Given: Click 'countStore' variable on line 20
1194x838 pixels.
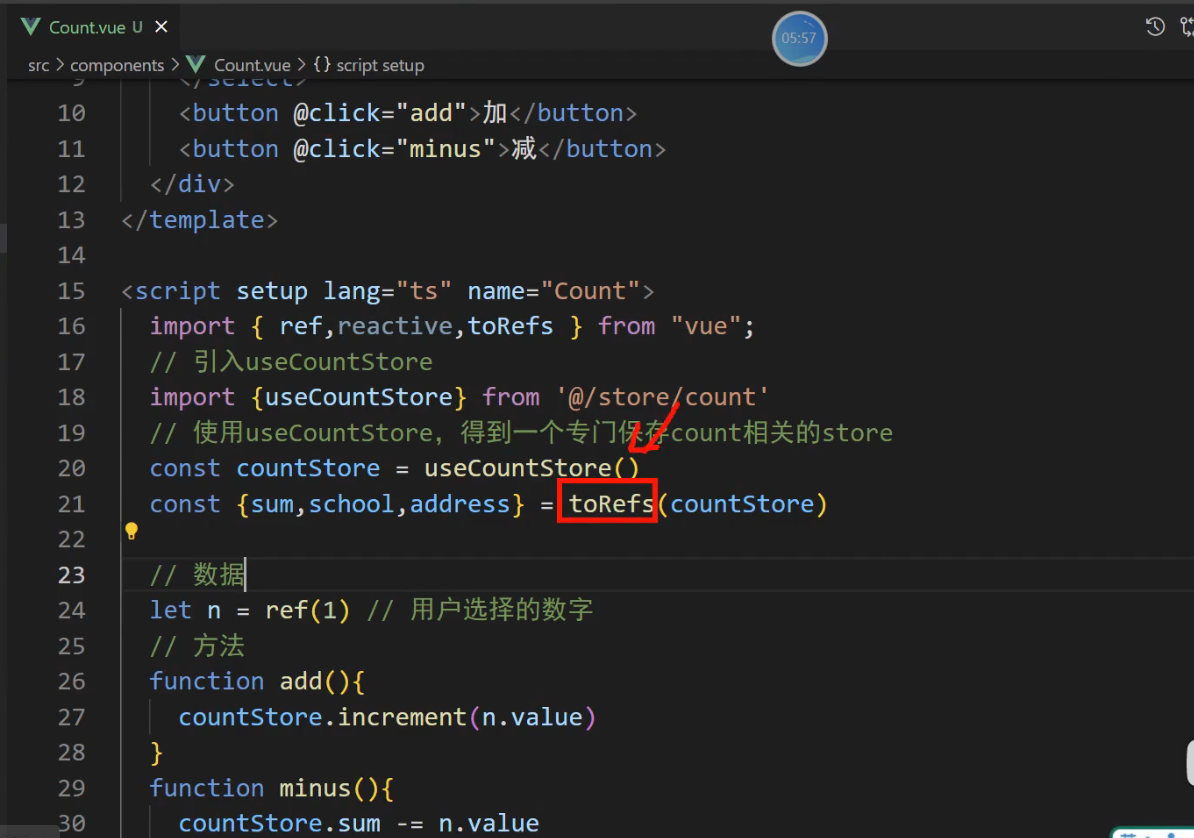Looking at the screenshot, I should tap(308, 468).
